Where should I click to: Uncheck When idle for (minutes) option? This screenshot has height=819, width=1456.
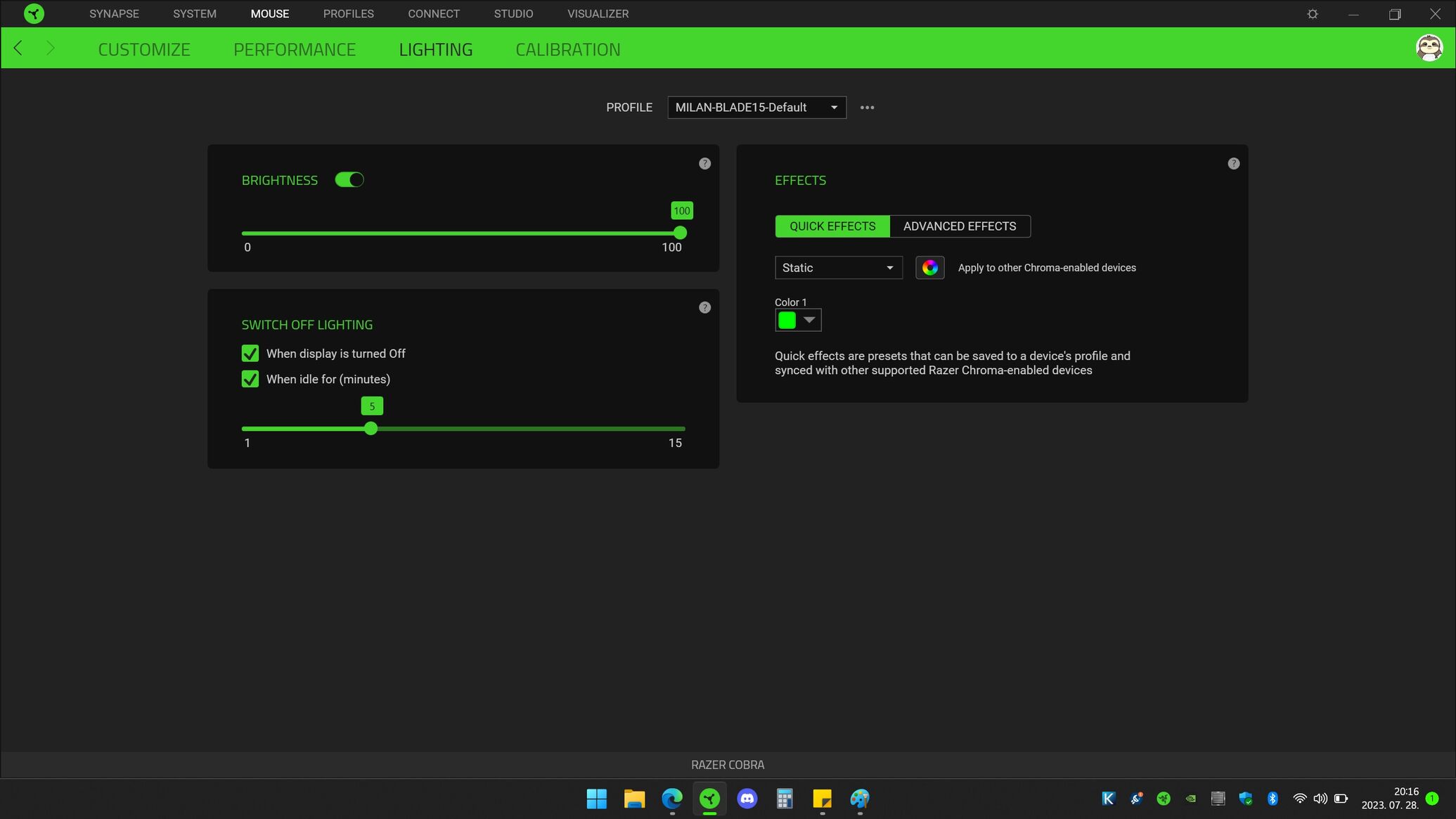(250, 380)
